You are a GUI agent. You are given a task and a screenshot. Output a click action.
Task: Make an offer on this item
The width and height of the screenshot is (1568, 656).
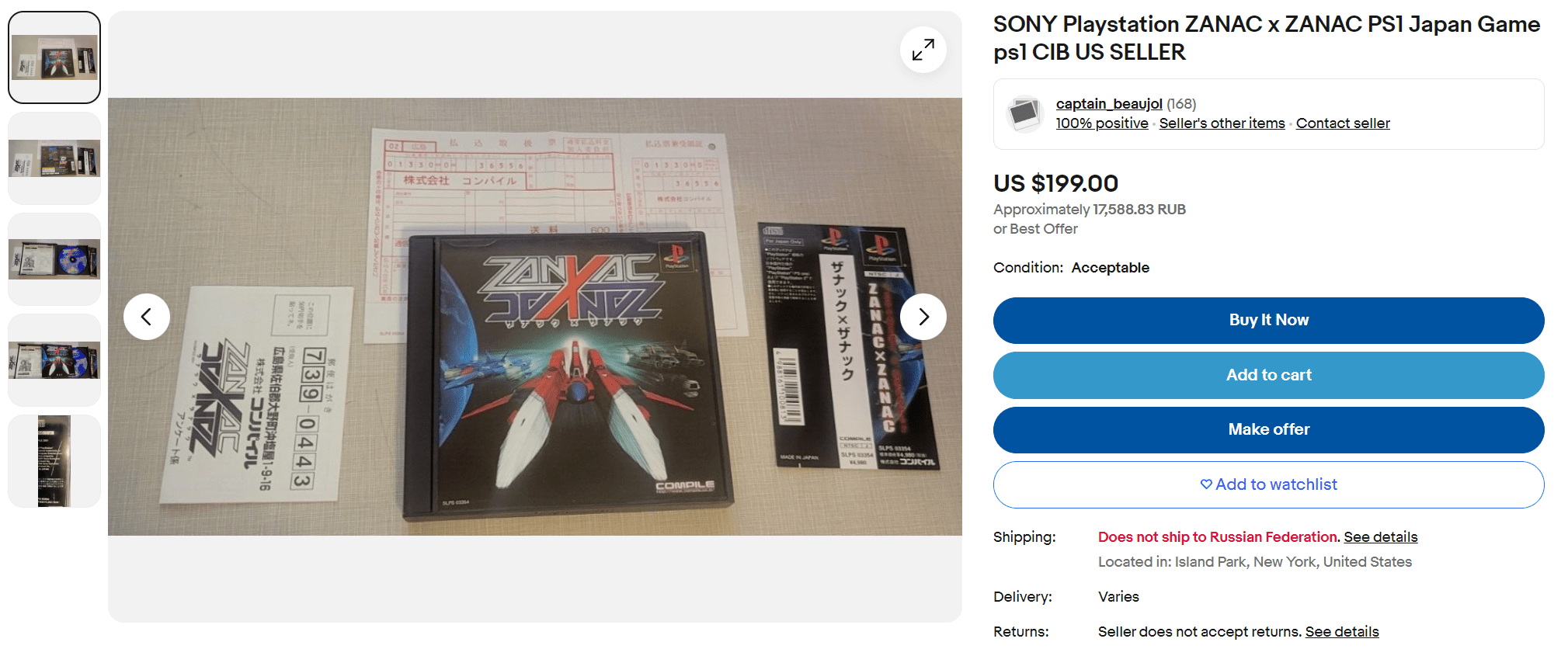coord(1268,430)
